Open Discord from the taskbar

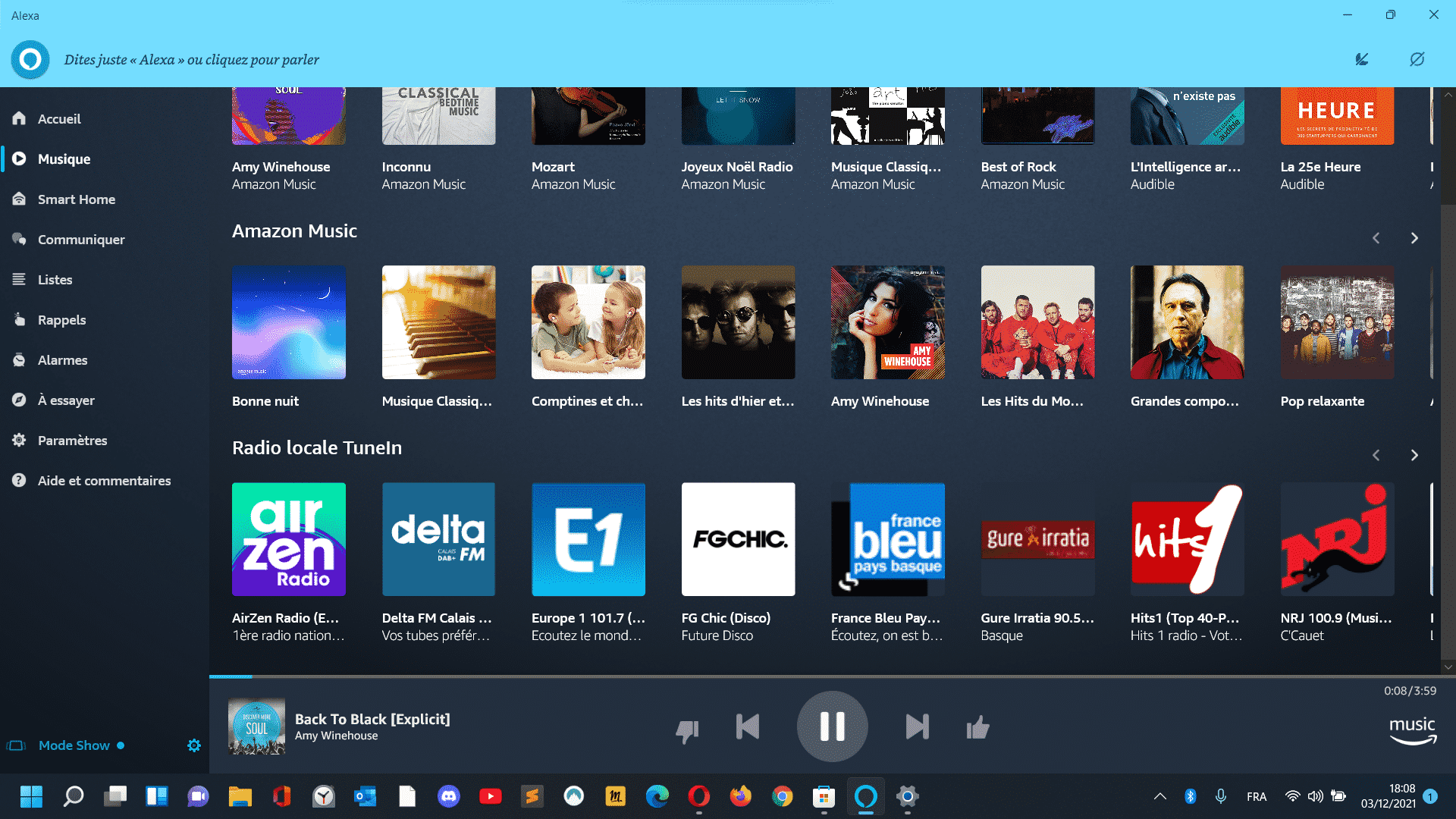click(x=449, y=796)
